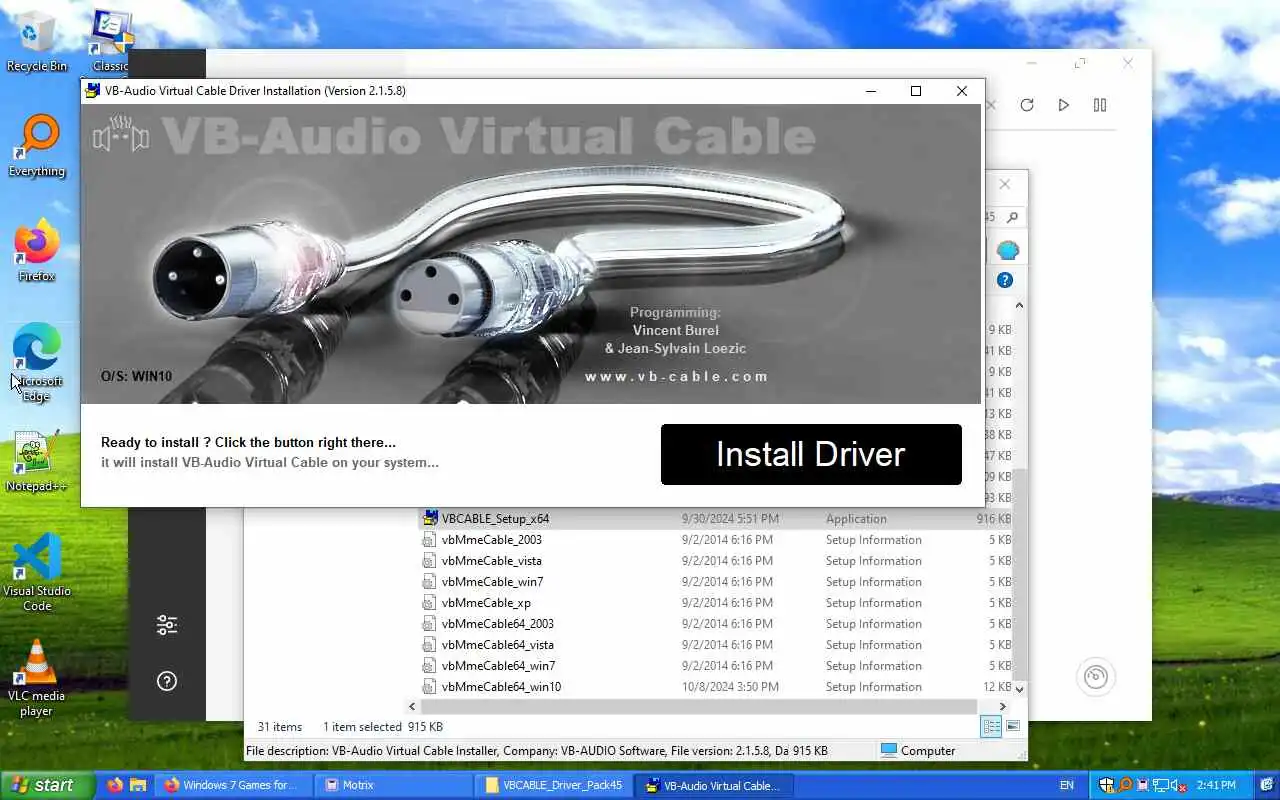Select the vbMmeCable_win7 file
This screenshot has width=1280, height=800.
click(492, 582)
